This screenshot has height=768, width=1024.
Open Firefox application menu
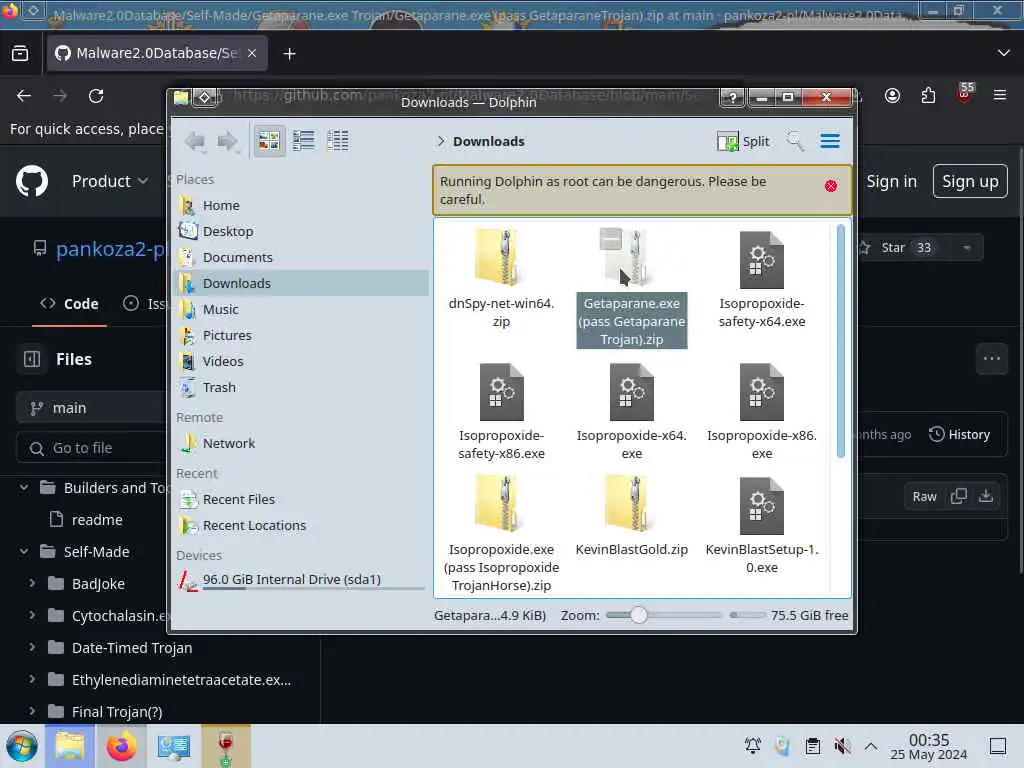point(1000,95)
